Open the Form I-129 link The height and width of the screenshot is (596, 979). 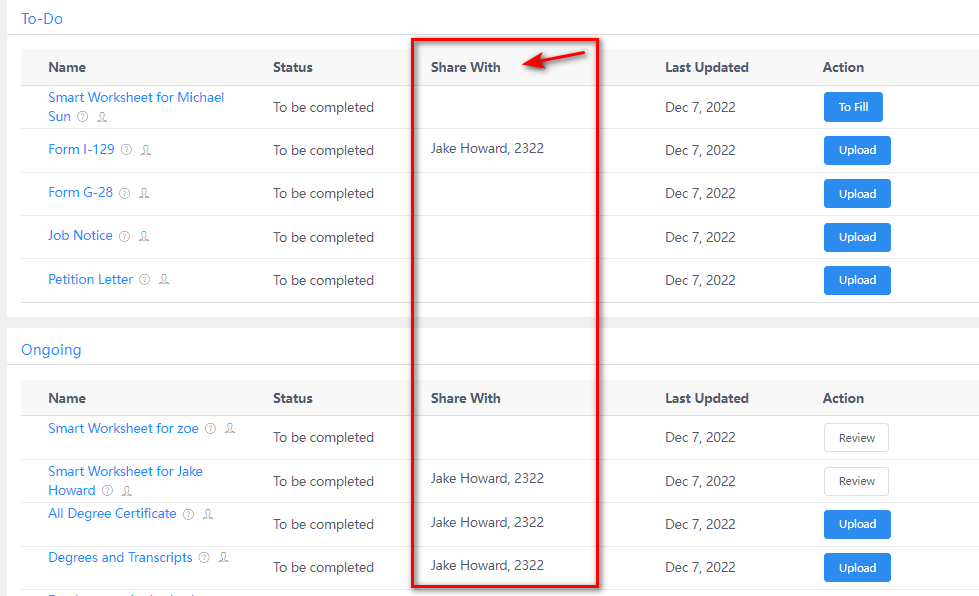(79, 149)
